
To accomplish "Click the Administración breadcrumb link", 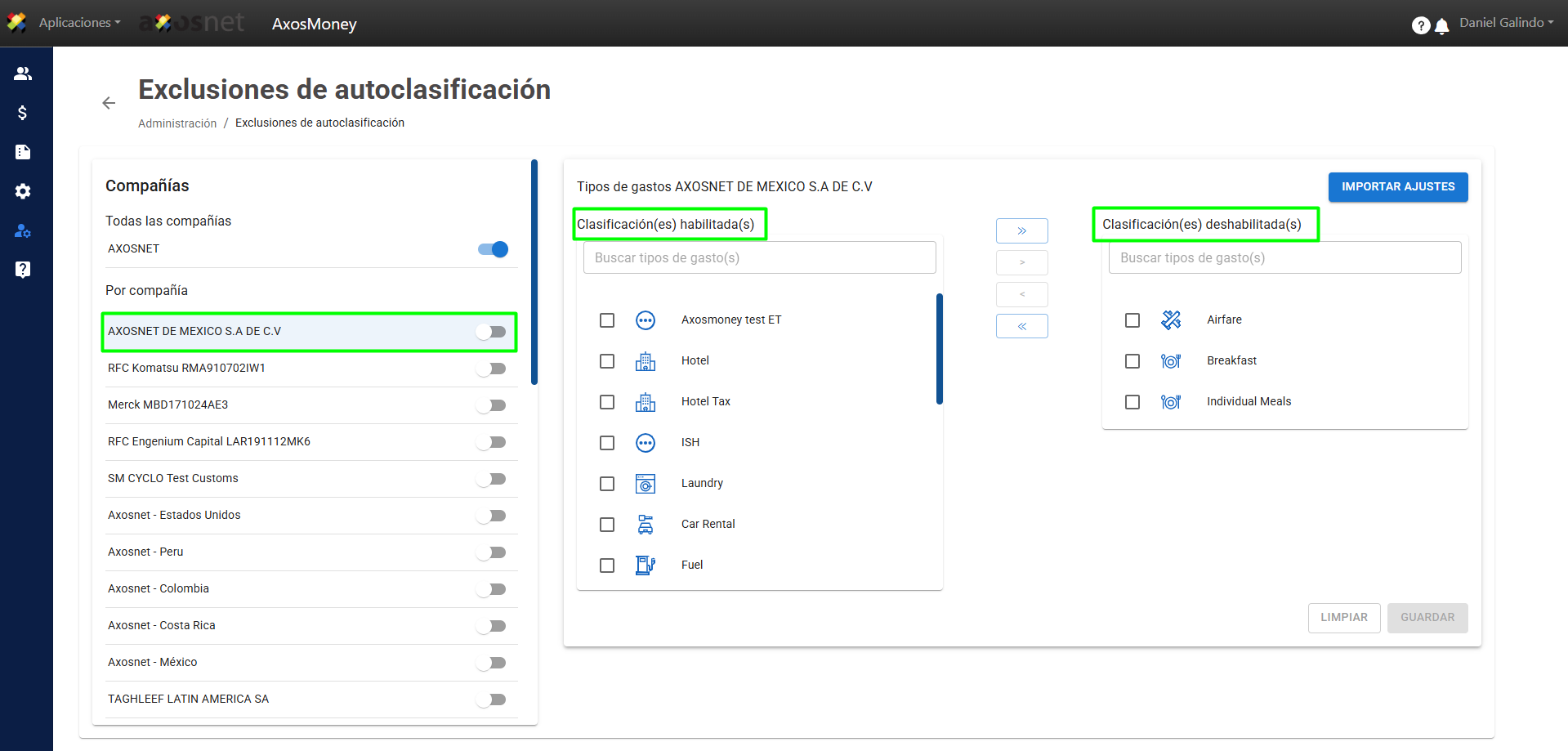I will click(177, 123).
